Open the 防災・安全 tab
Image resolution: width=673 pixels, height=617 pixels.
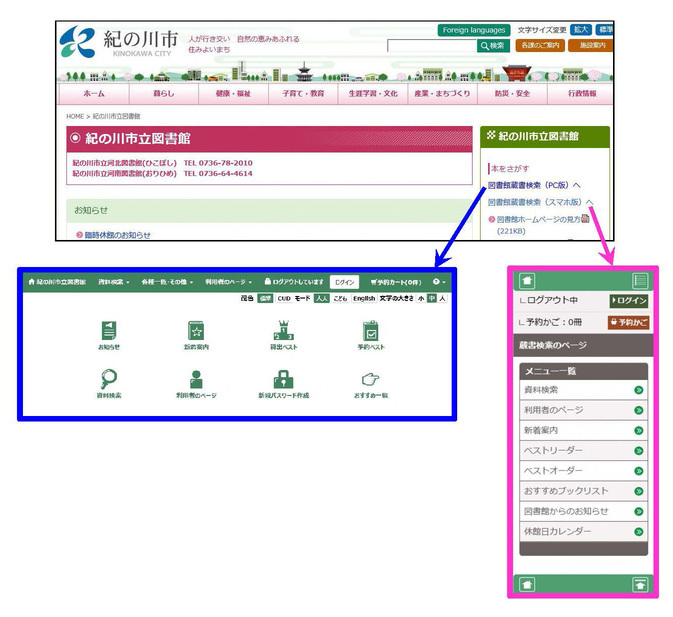[512, 94]
